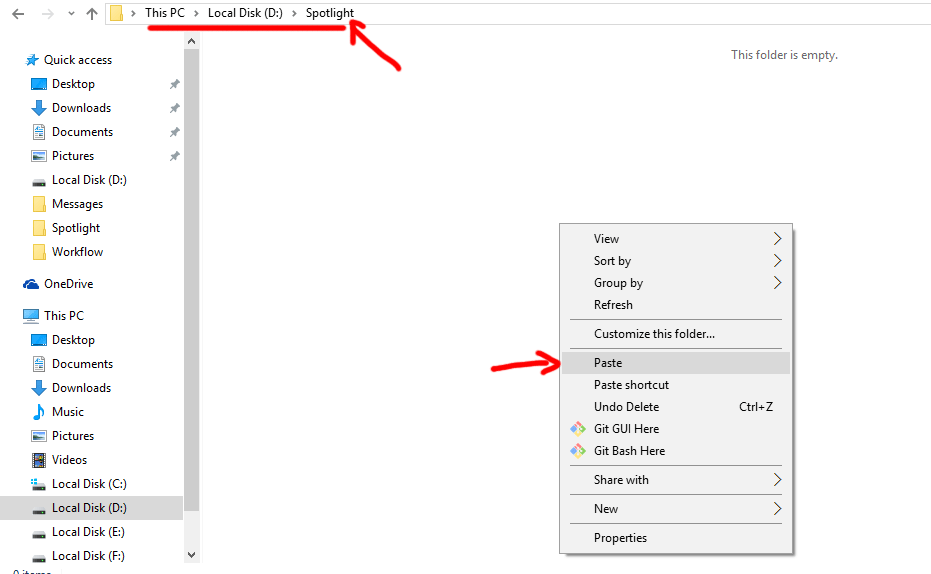Click the OneDrive cloud icon
The width and height of the screenshot is (931, 574).
(31, 284)
